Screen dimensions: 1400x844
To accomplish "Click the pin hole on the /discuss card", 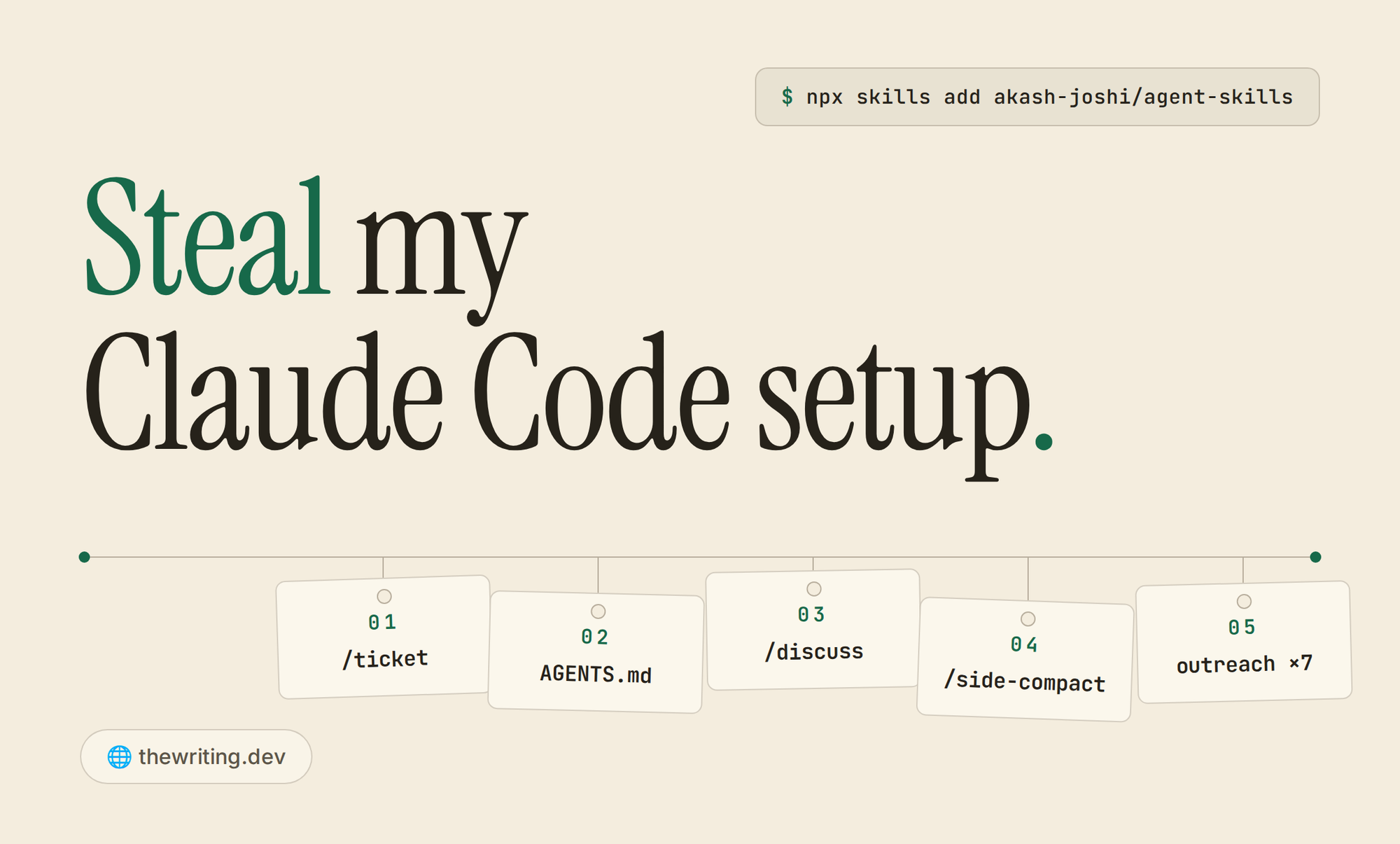I will [813, 588].
